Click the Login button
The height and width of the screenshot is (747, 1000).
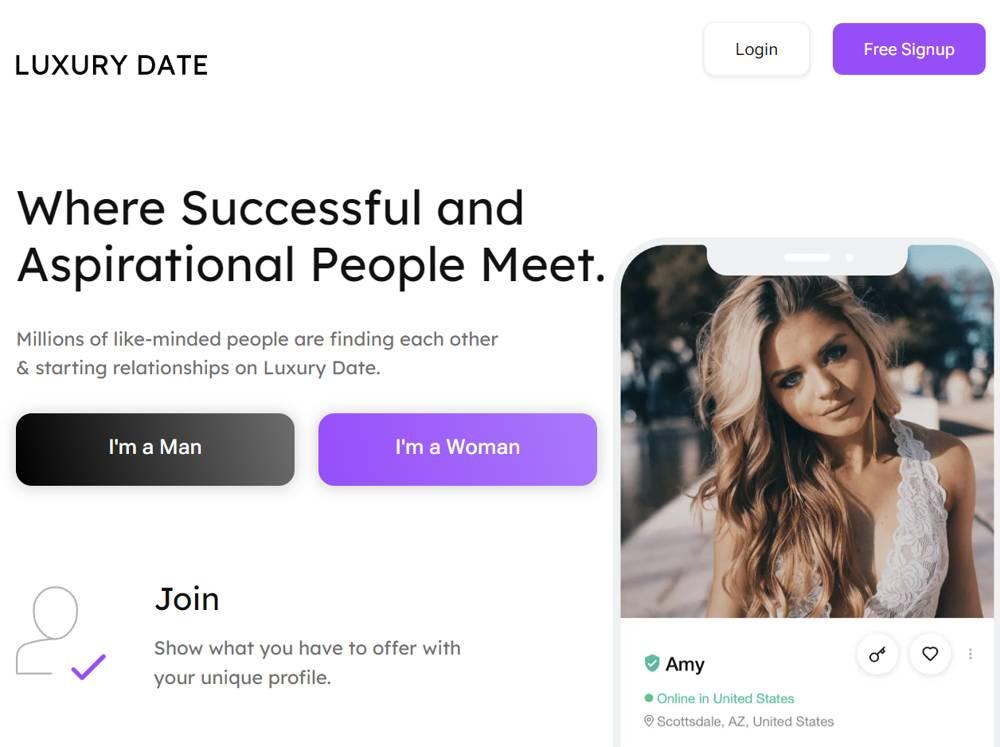[x=756, y=49]
